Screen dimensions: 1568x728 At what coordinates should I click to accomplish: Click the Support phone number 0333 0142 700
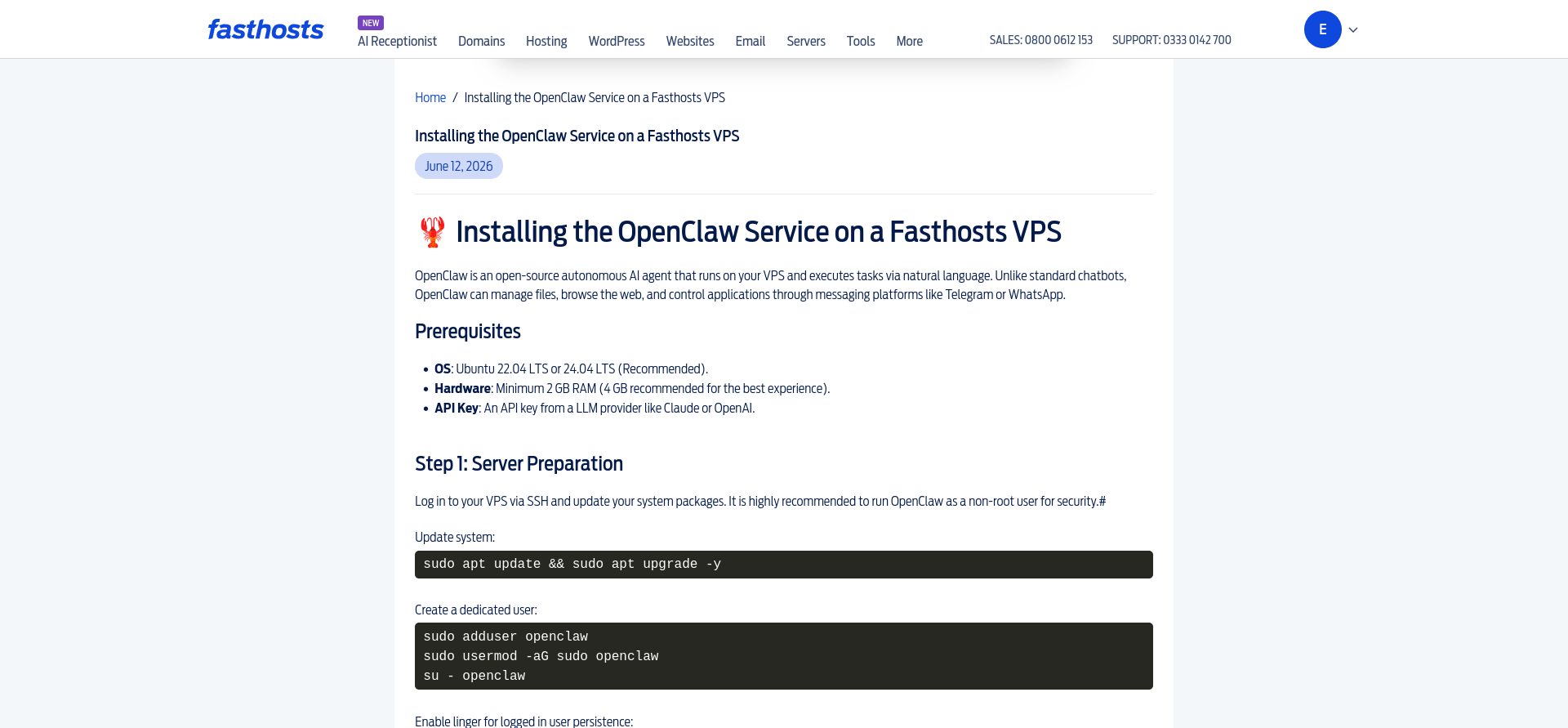pos(1172,40)
